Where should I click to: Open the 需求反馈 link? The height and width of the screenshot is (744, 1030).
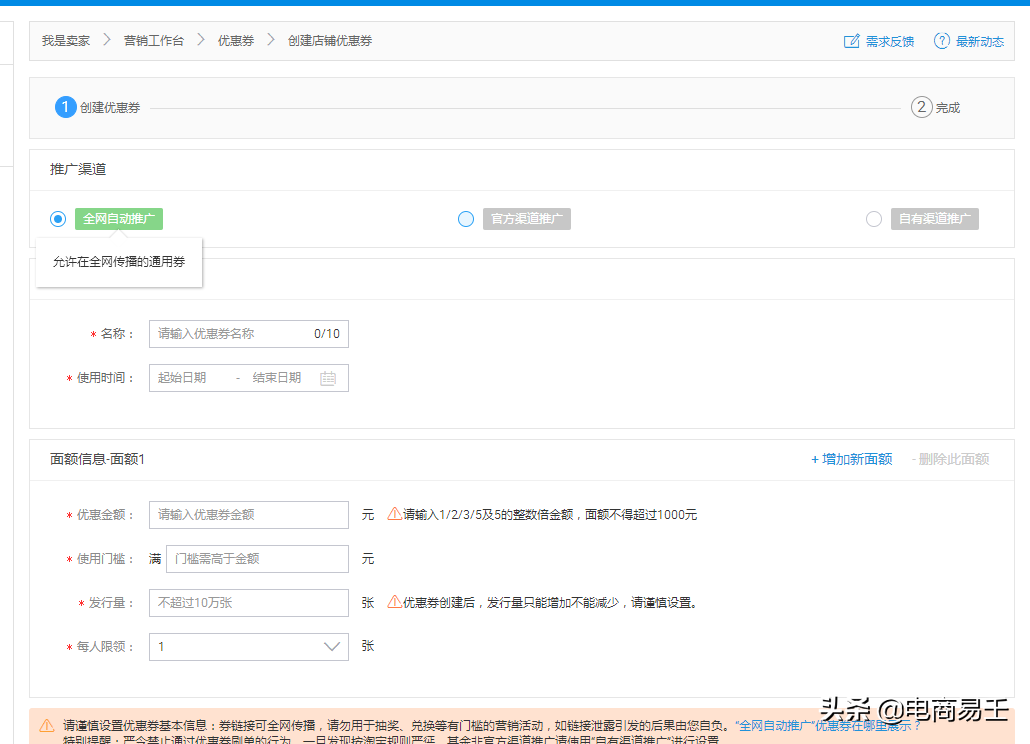point(890,41)
